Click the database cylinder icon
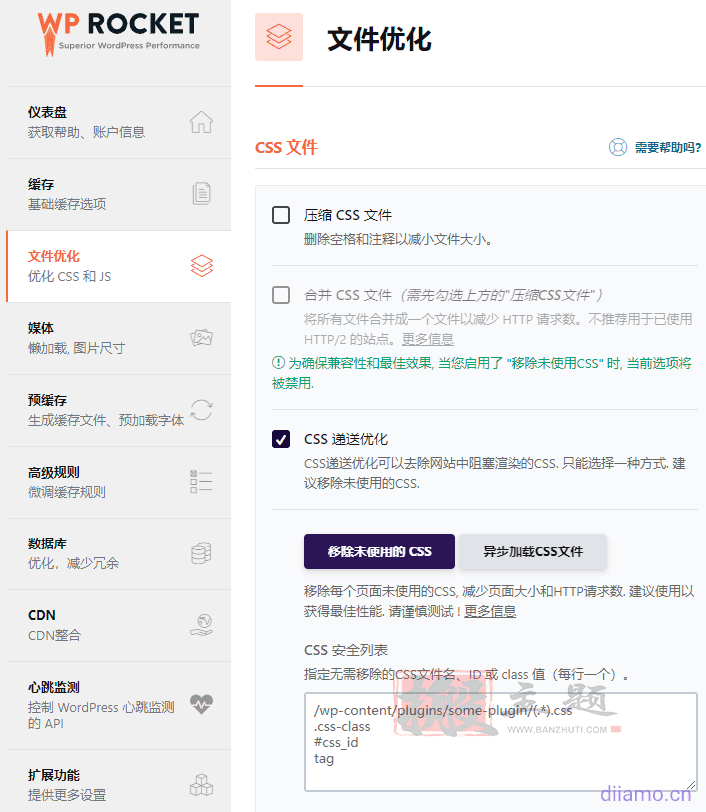 pyautogui.click(x=201, y=553)
